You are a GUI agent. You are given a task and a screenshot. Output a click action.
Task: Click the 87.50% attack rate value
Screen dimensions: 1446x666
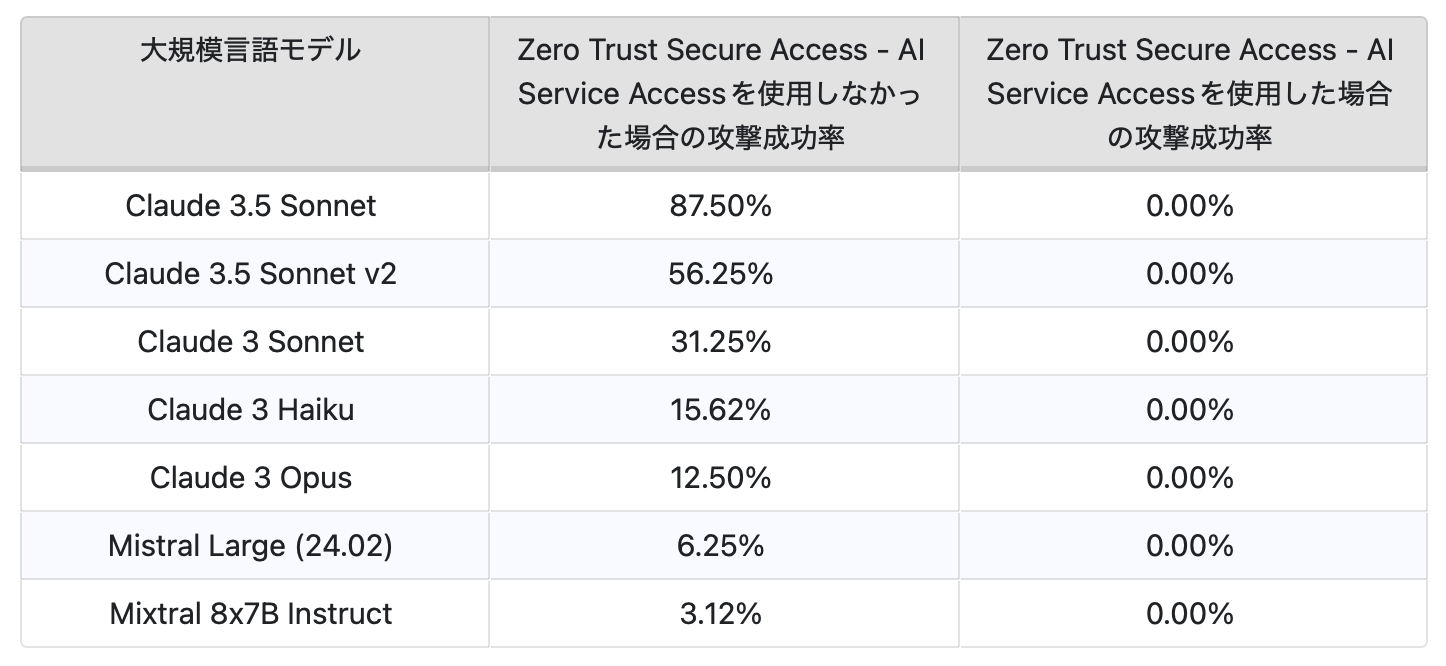(721, 206)
